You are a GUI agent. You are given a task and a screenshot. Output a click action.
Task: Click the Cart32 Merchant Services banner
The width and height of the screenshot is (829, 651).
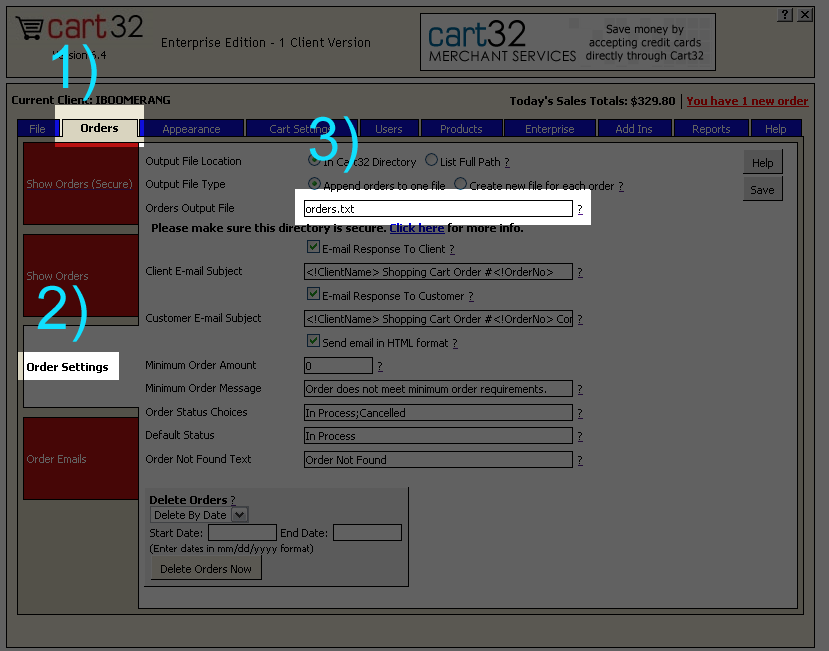(x=567, y=42)
